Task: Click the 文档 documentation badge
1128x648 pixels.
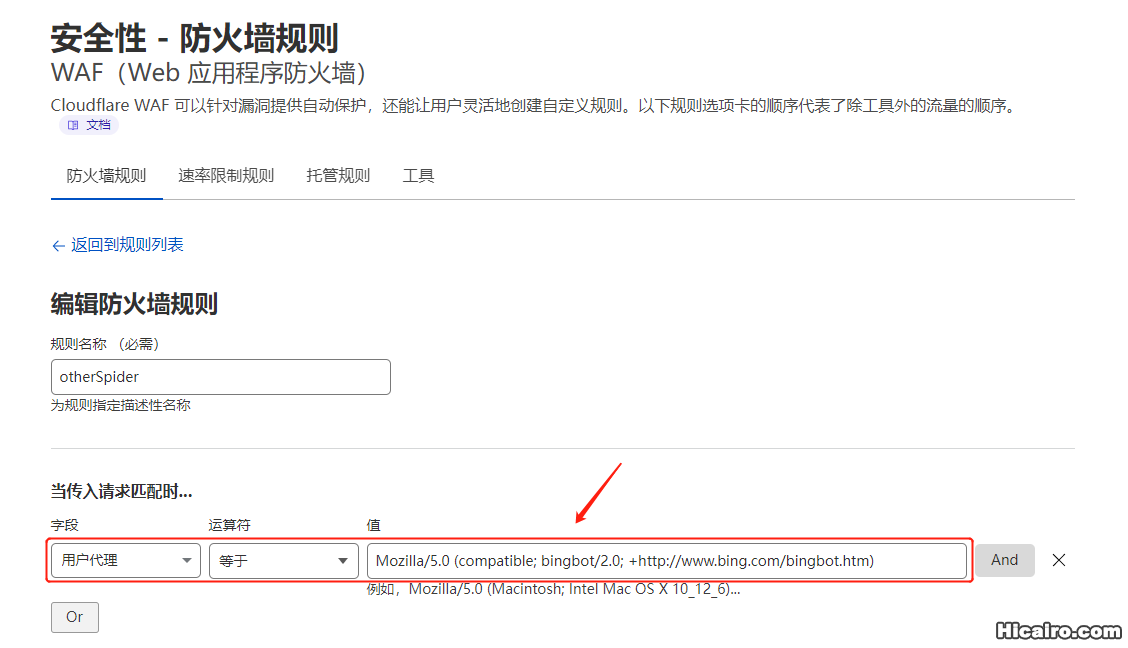Action: click(x=88, y=124)
